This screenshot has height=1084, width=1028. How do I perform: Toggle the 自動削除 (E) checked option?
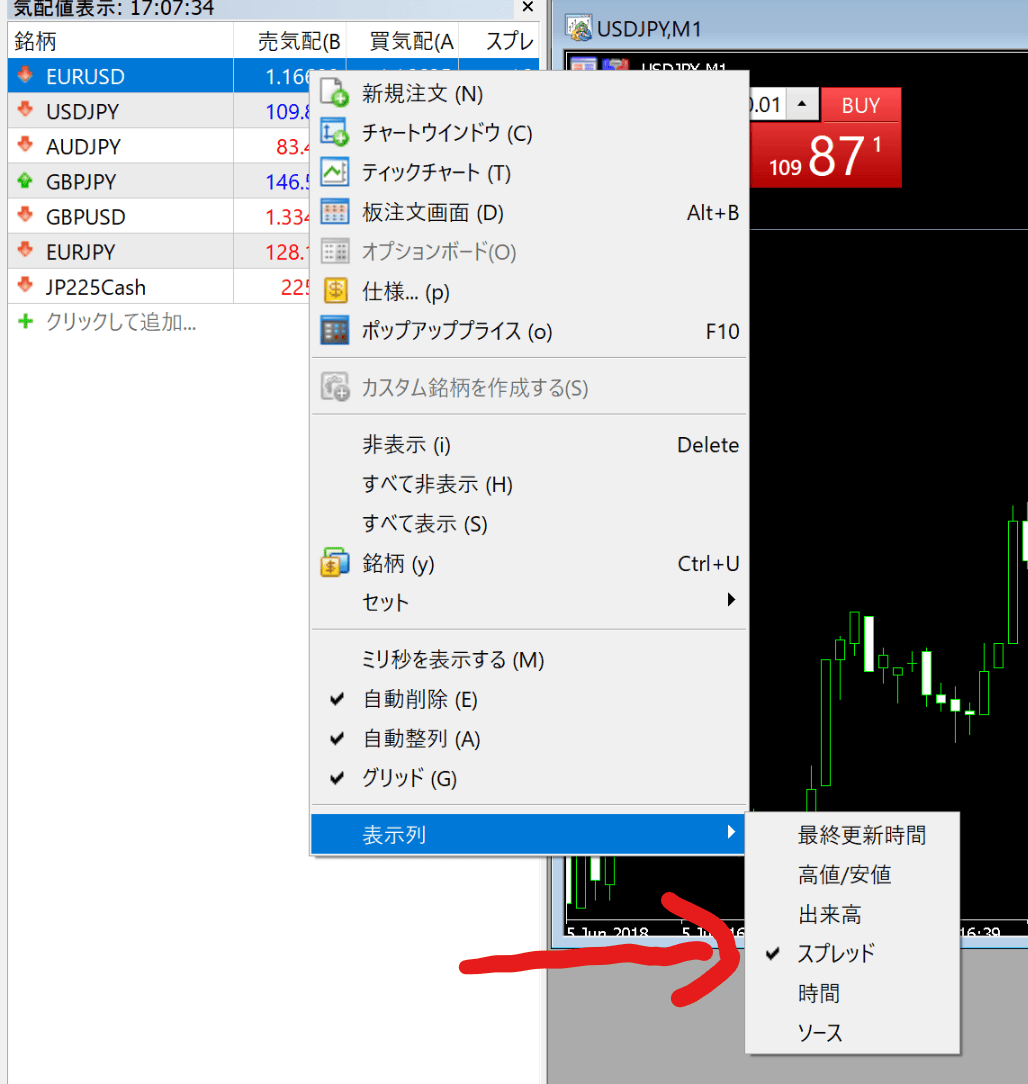[x=530, y=700]
